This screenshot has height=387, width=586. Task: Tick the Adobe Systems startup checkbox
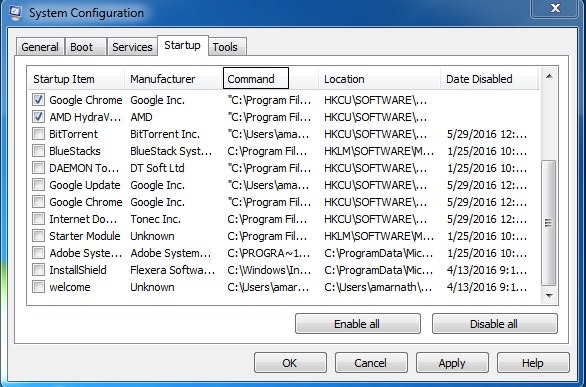point(38,253)
